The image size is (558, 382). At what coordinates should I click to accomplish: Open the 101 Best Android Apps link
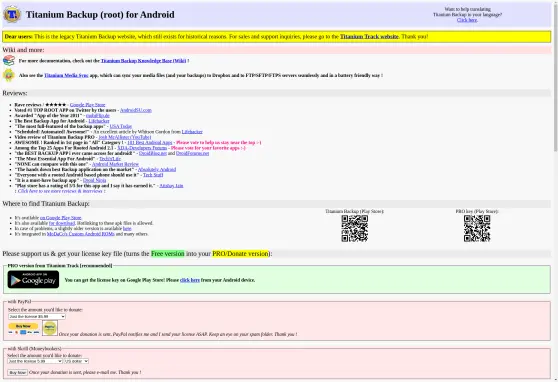[149, 142]
